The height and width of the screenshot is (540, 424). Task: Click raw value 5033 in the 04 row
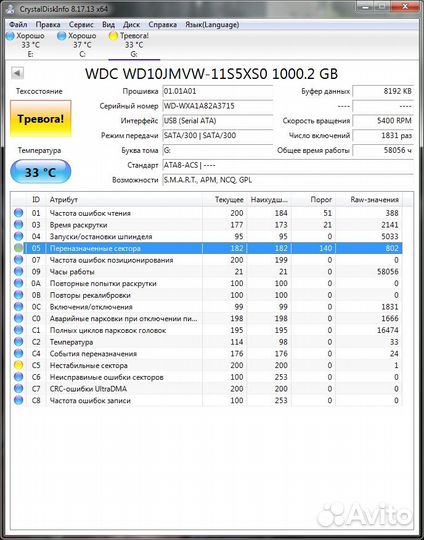[390, 236]
